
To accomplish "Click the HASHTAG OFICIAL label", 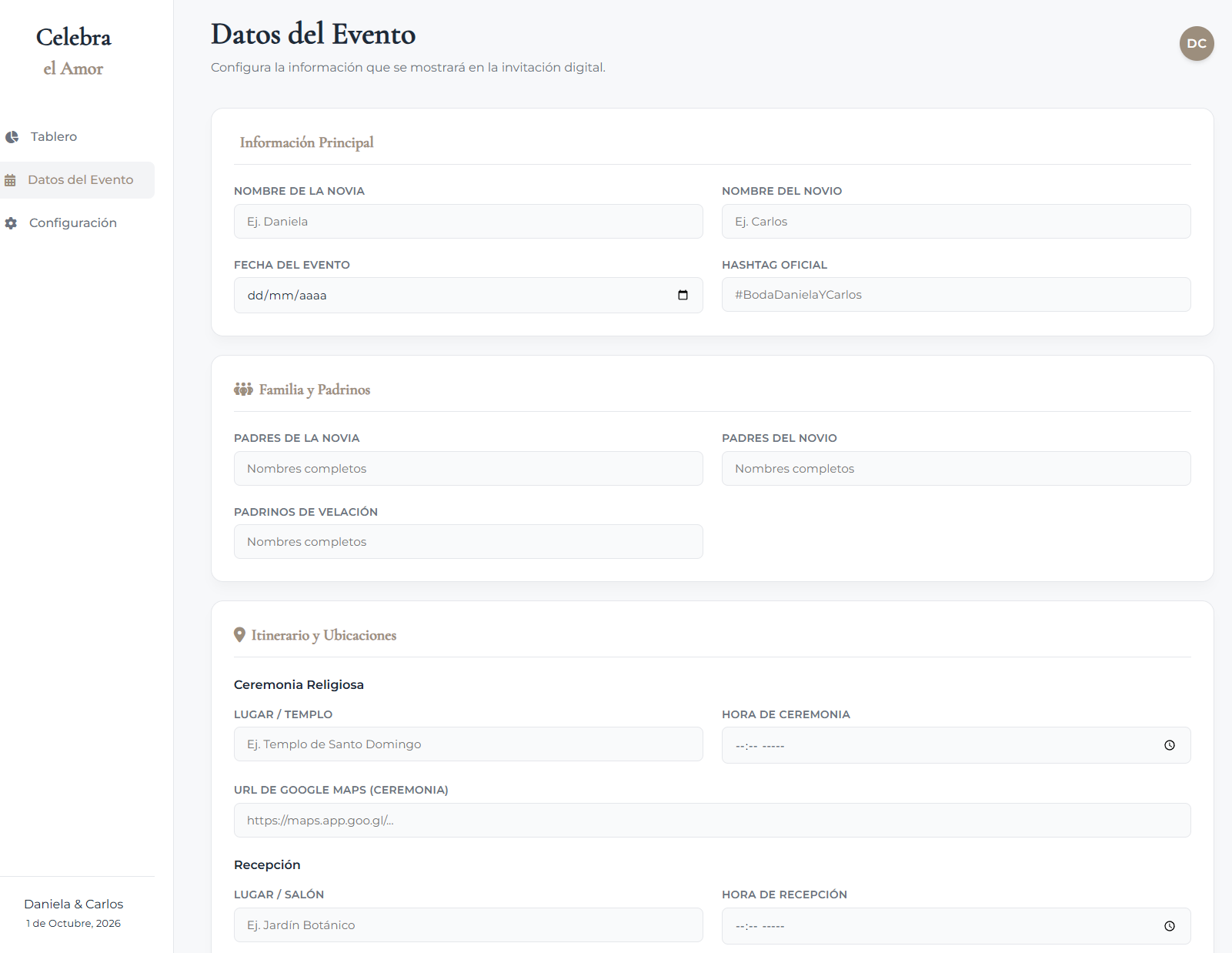I will pos(774,265).
